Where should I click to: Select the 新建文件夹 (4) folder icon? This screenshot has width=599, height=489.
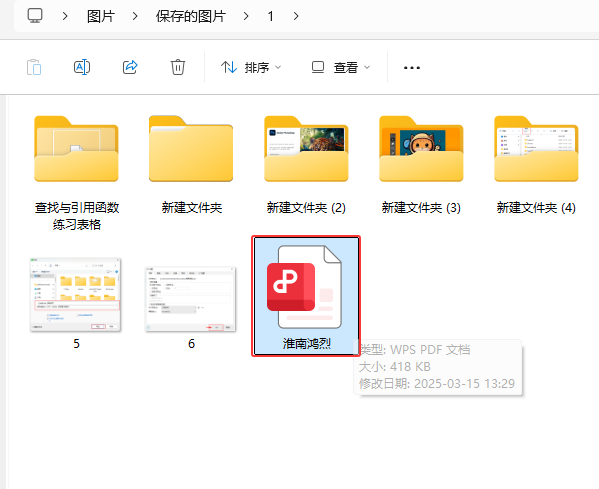(x=536, y=149)
